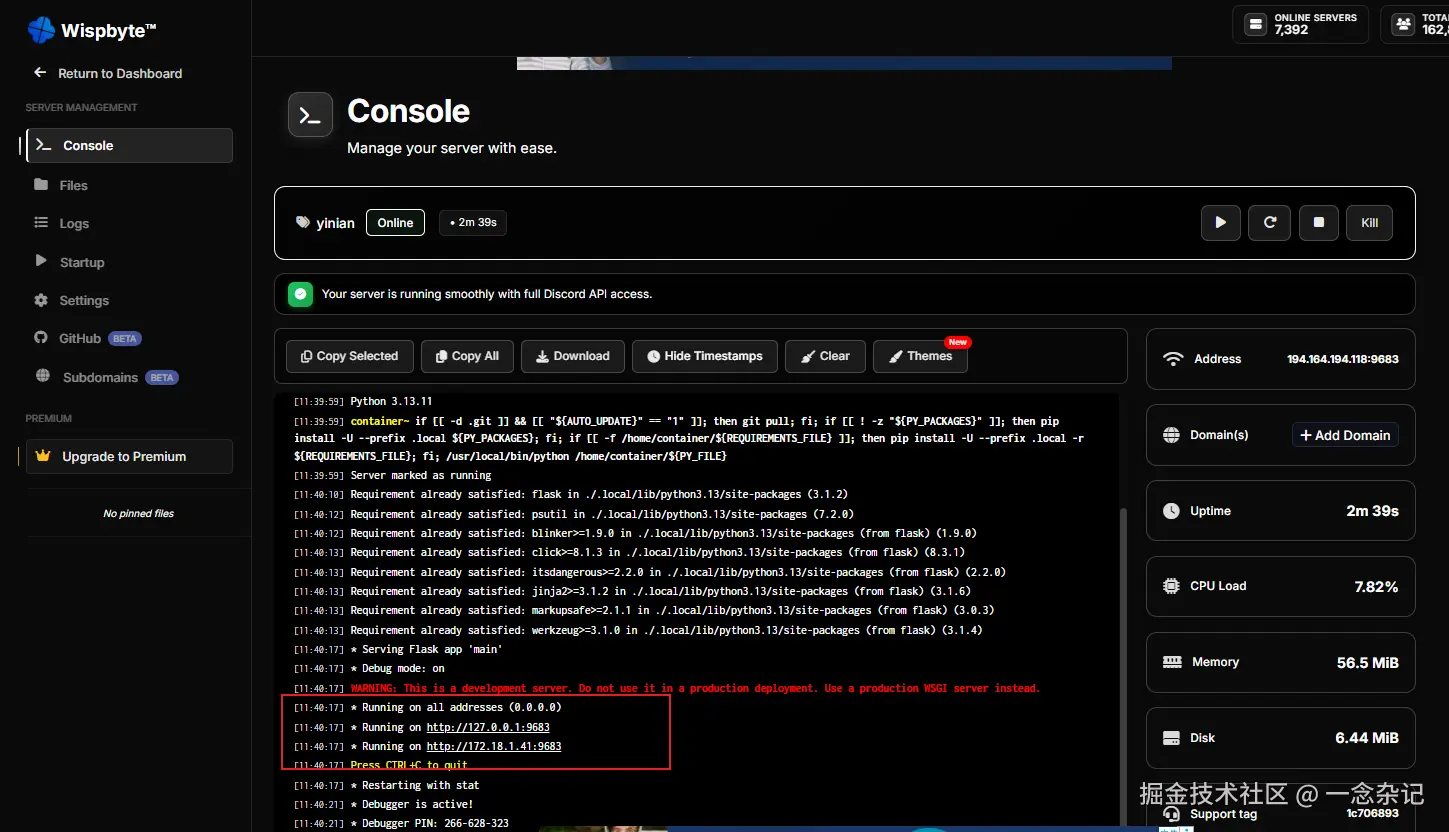Click the "* Restarting with stat" line
The height and width of the screenshot is (832, 1449).
[415, 785]
